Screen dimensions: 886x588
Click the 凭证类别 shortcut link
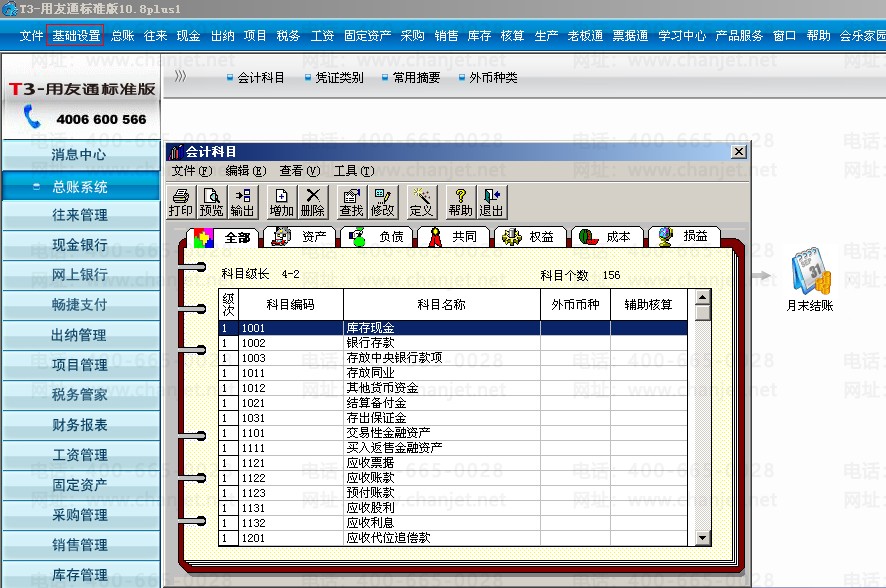pyautogui.click(x=334, y=77)
